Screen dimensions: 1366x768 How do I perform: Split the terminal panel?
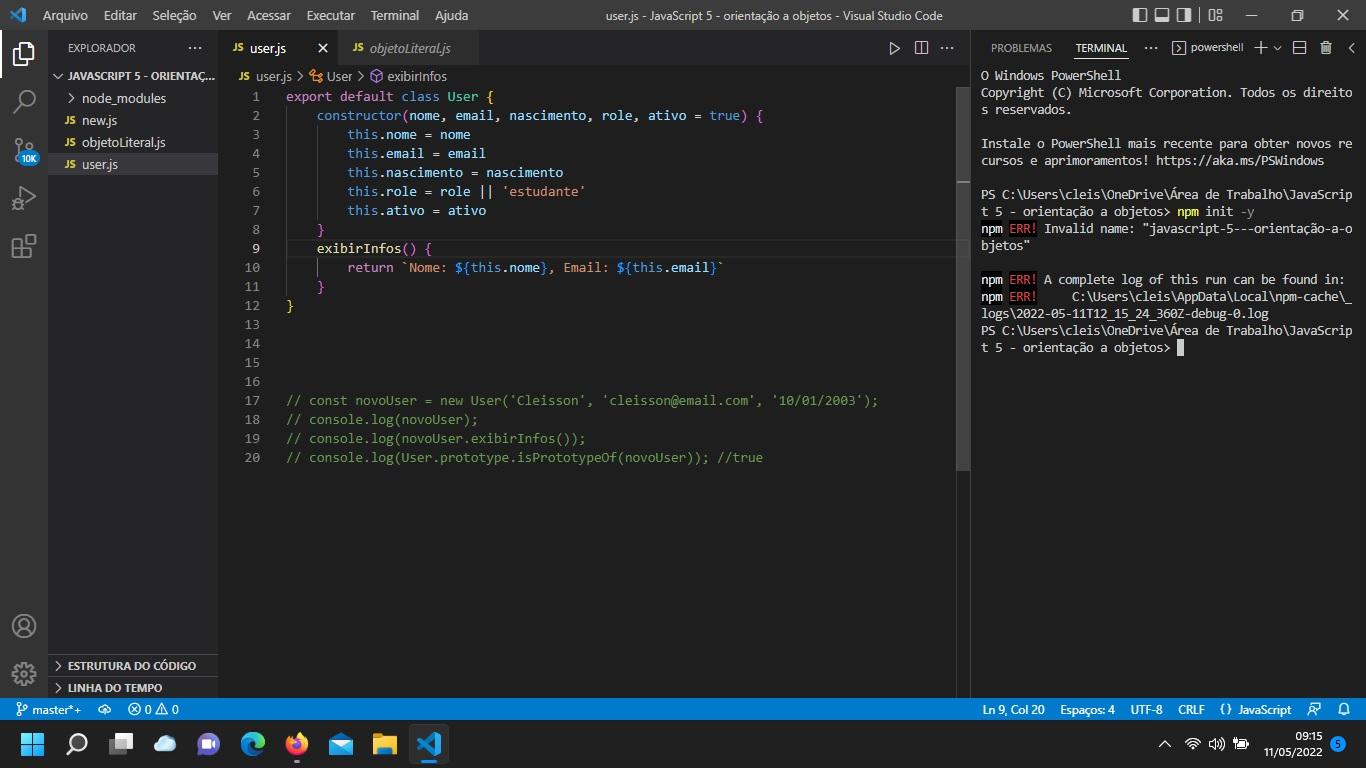click(1300, 48)
